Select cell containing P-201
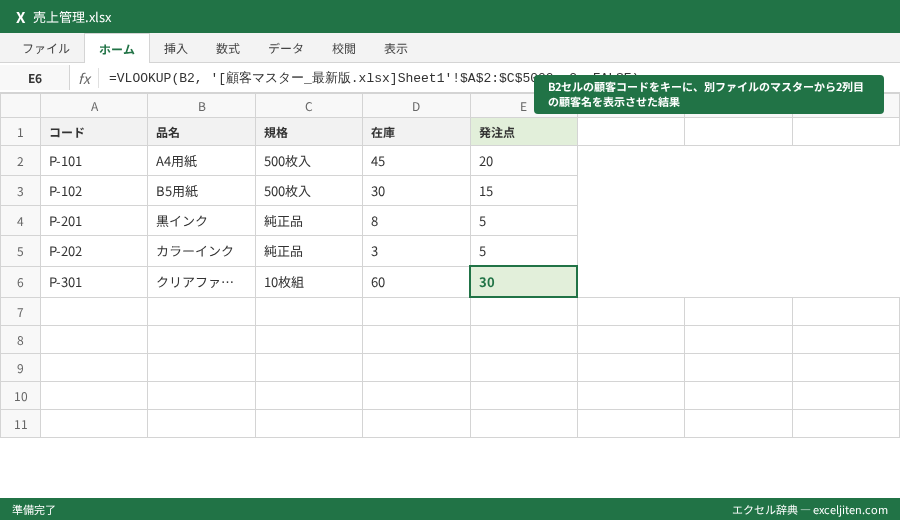The width and height of the screenshot is (900, 520). pyautogui.click(x=94, y=221)
